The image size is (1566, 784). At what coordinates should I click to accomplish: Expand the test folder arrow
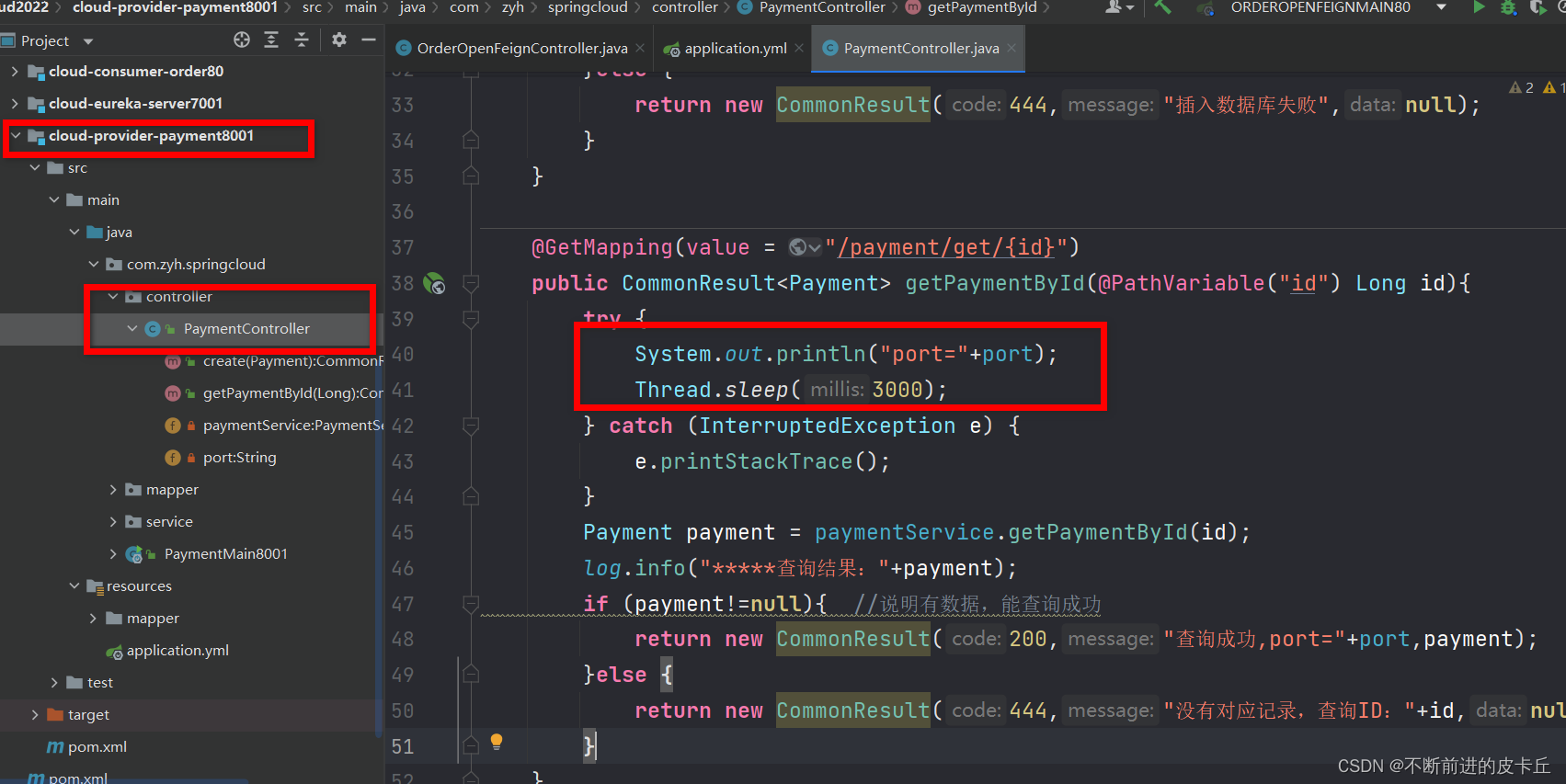(54, 682)
